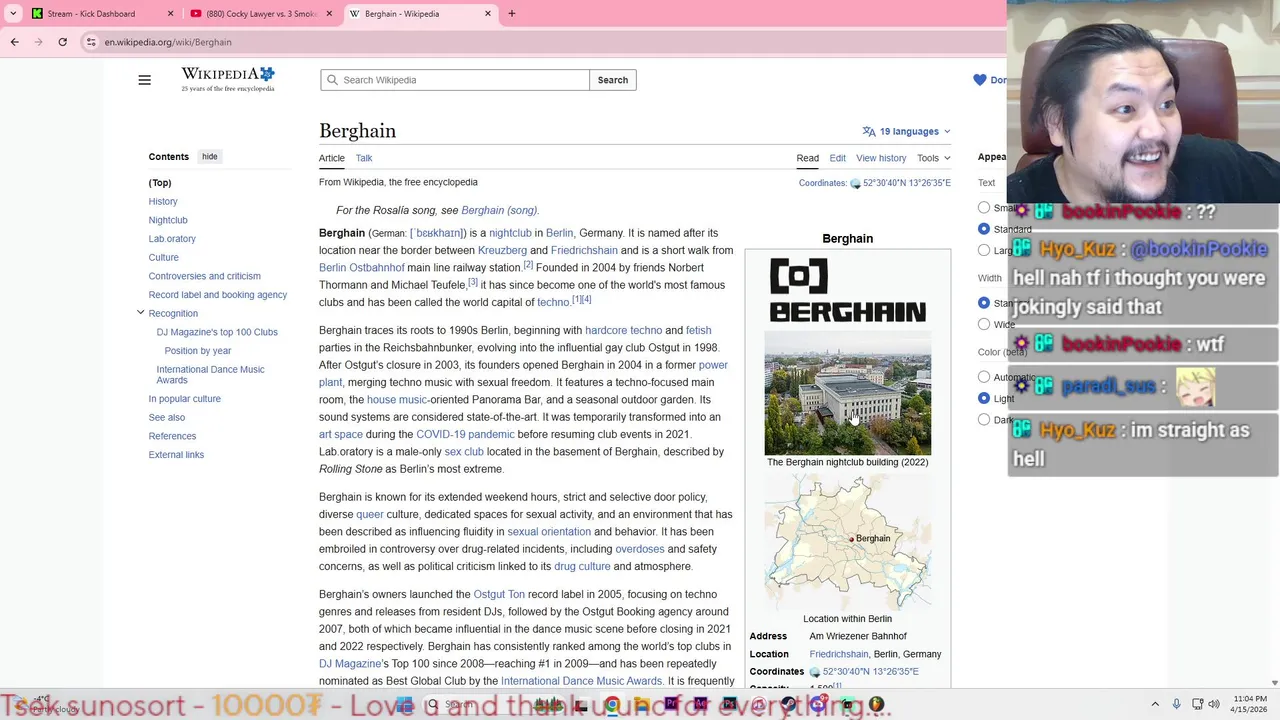Click the globe icon beside top coordinates
The height and width of the screenshot is (720, 1280).
pyautogui.click(x=855, y=184)
